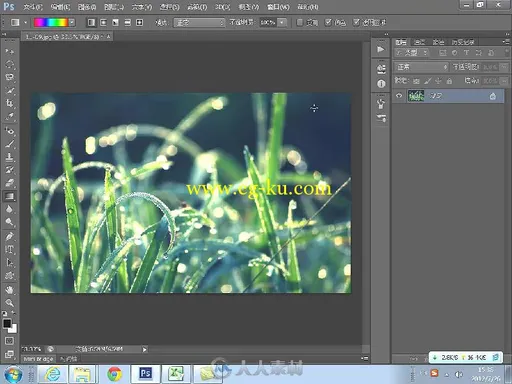
Task: Select the Gradient tool in toolbox
Action: 10,196
